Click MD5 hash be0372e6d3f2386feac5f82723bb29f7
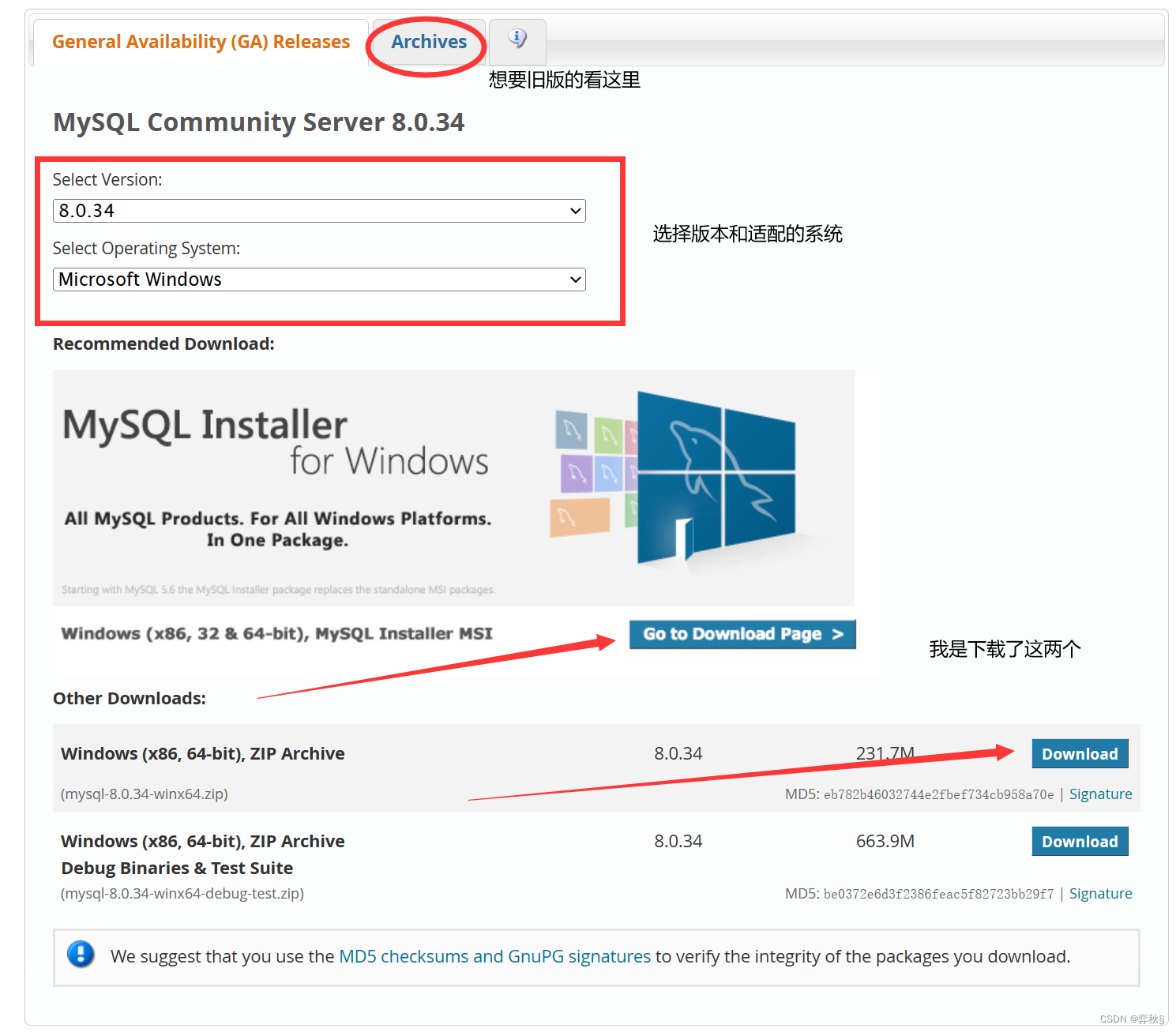Viewport: 1176px width, 1032px height. coord(938,895)
